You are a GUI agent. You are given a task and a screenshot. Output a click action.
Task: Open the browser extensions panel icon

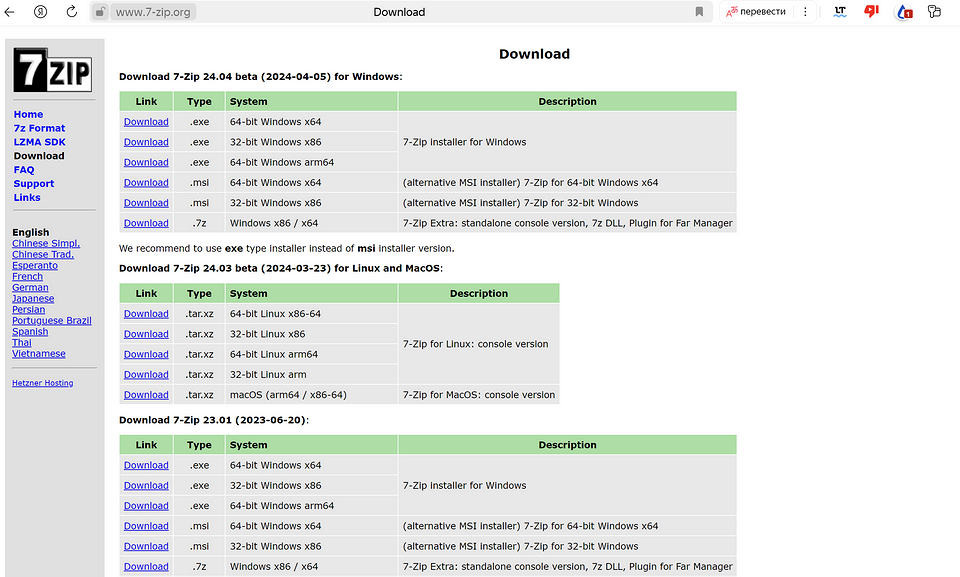[x=934, y=12]
